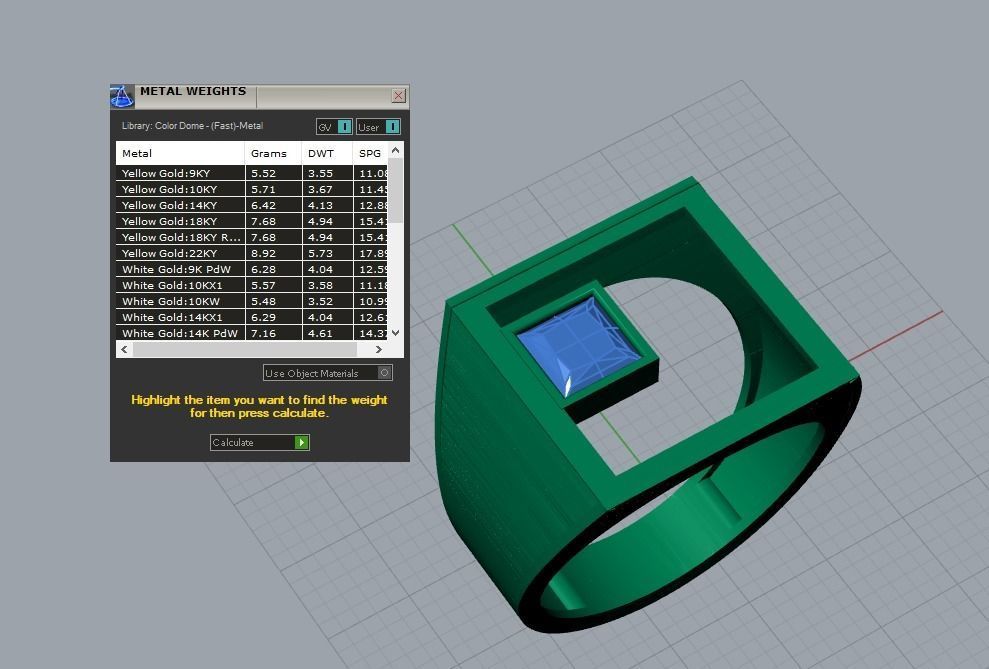Select the Yellow Gold:18KY row
This screenshot has width=989, height=669.
tap(251, 221)
